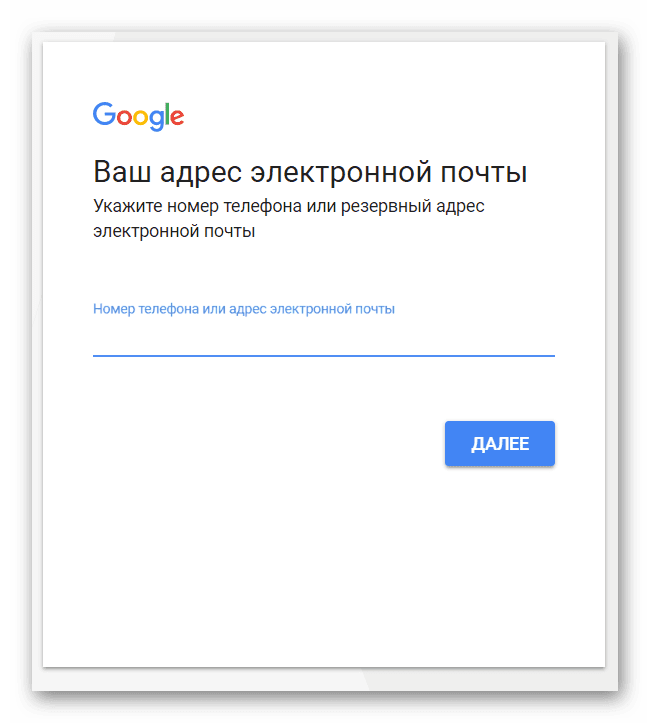Click the words резервный адрес in the subtitle

point(413,207)
